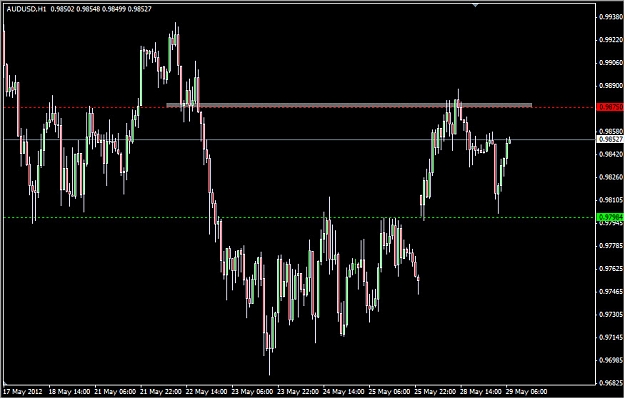625x399 pixels.
Task: Click the 0.97305 price axis value
Action: pyautogui.click(x=611, y=314)
